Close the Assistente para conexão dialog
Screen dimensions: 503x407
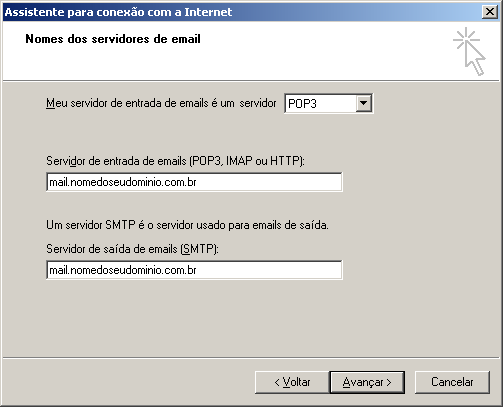tap(490, 12)
